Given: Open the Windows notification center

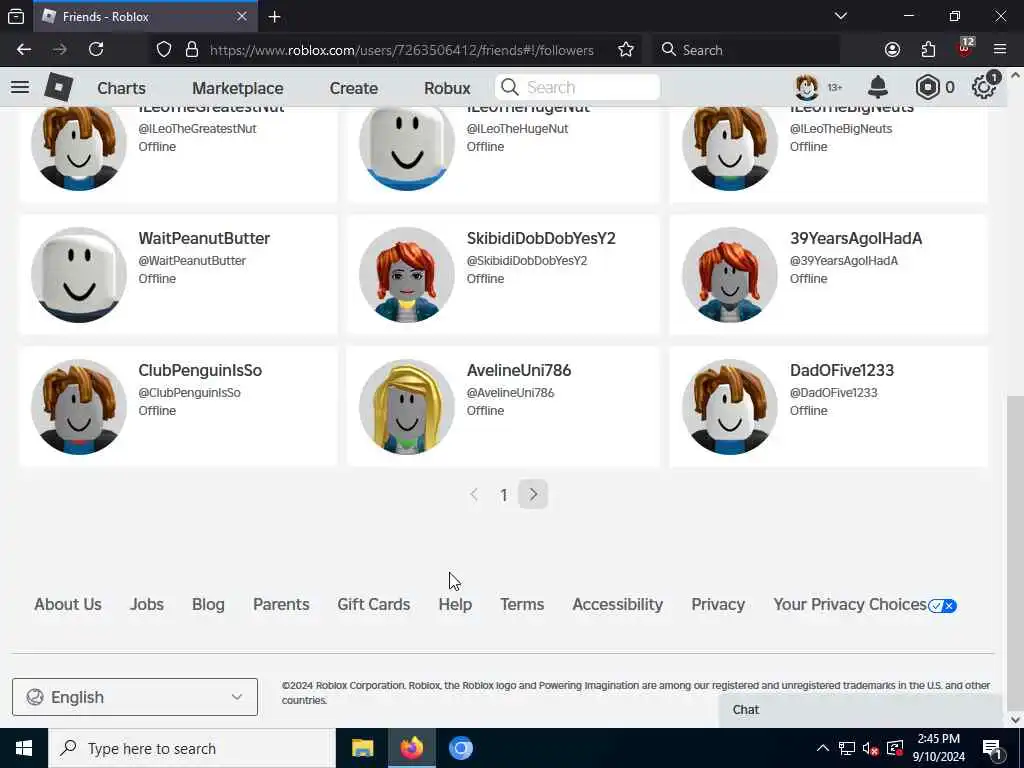Looking at the screenshot, I should pos(993,748).
